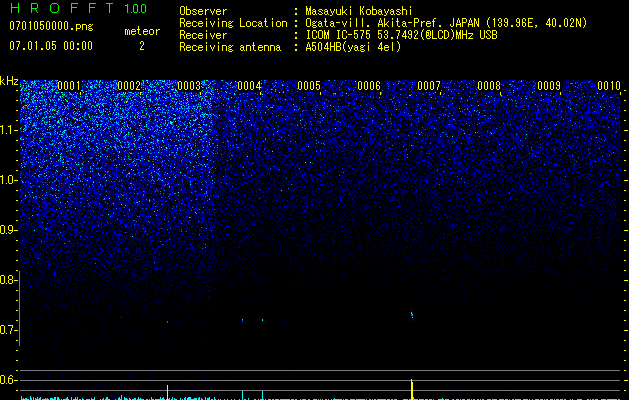The width and height of the screenshot is (629, 400).
Task: Click the 0.8 kHz axis label
Action: (x=7, y=280)
